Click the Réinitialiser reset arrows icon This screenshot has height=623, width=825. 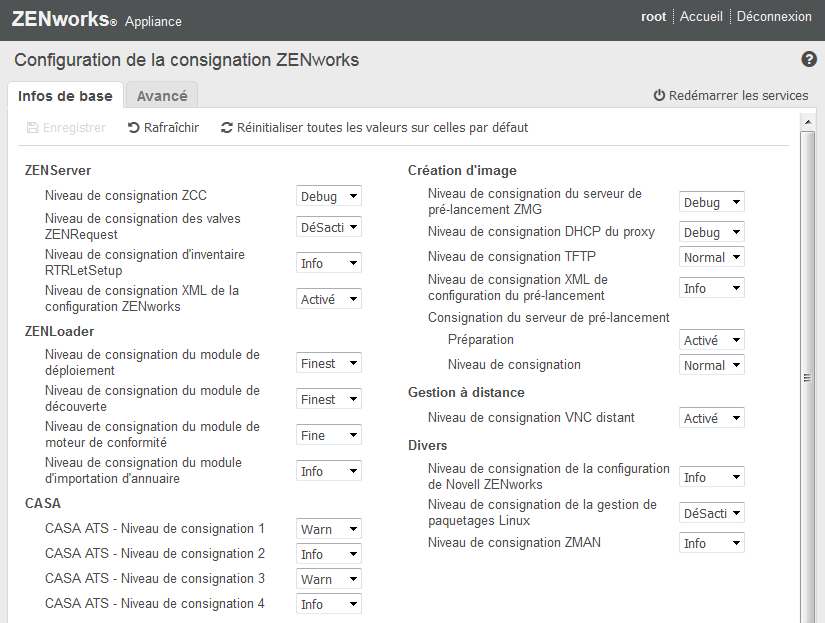[227, 128]
